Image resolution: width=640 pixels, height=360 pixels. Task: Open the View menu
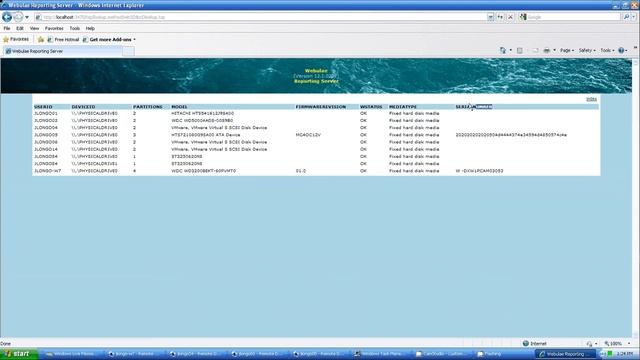point(34,29)
